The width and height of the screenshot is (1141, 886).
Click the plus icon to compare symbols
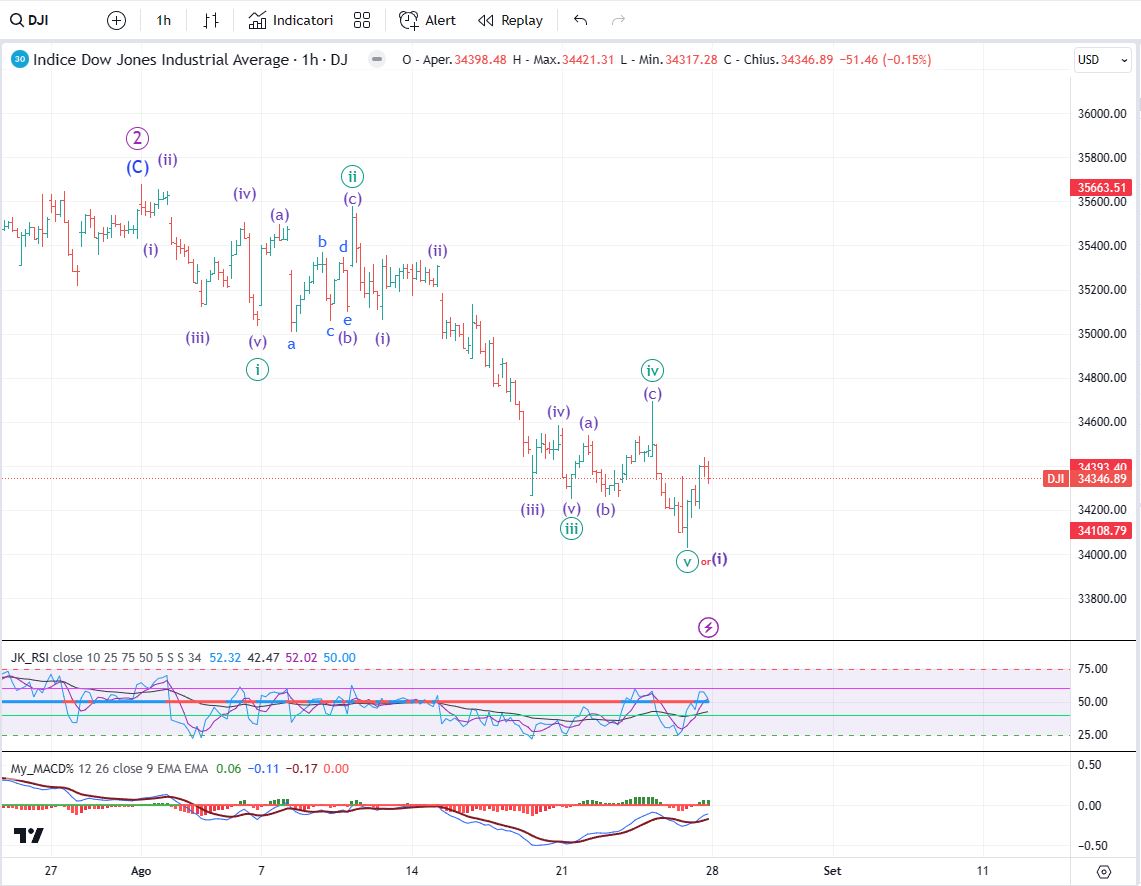click(116, 20)
